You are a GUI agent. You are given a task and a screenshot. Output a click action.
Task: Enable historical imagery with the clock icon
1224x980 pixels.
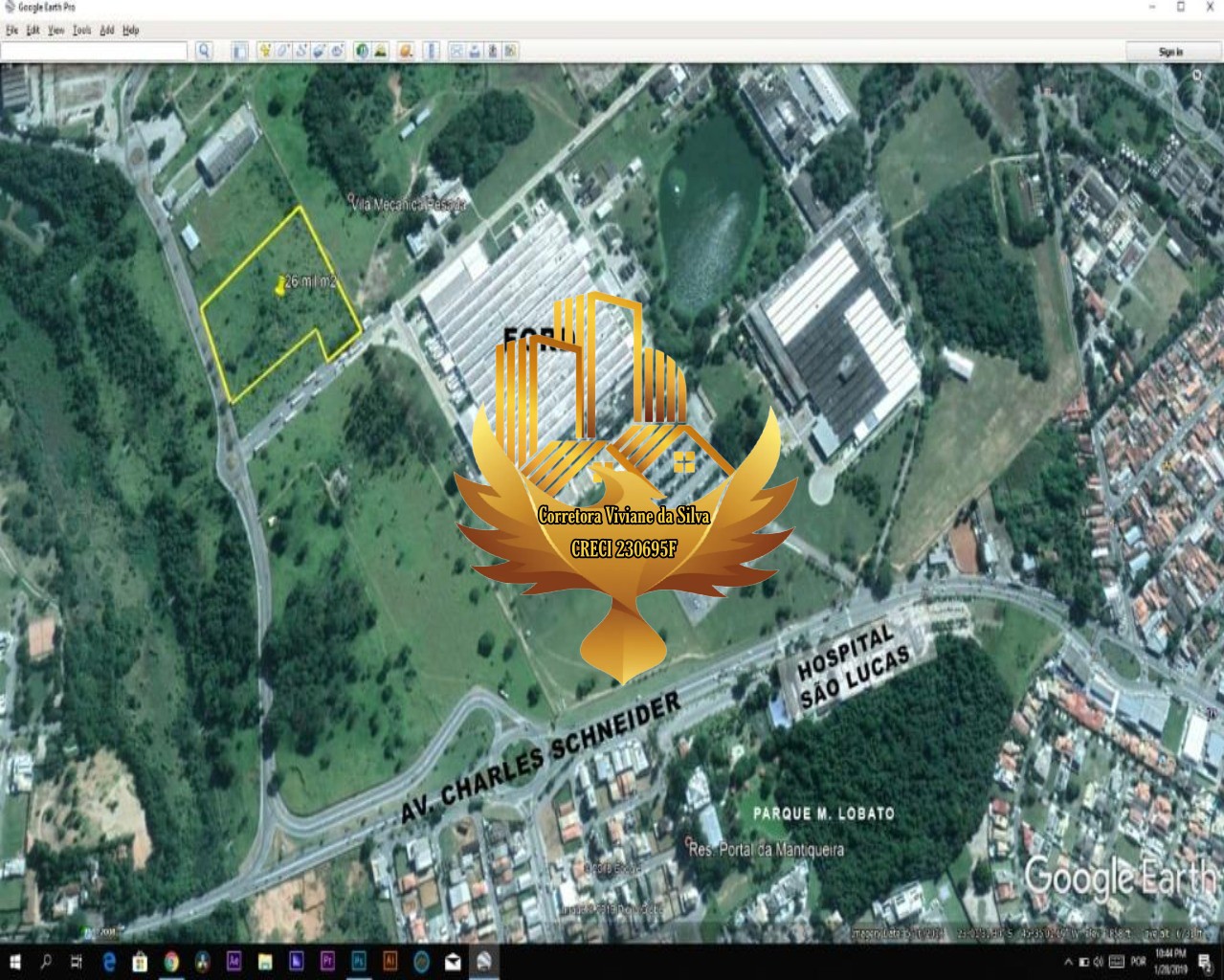point(362,53)
